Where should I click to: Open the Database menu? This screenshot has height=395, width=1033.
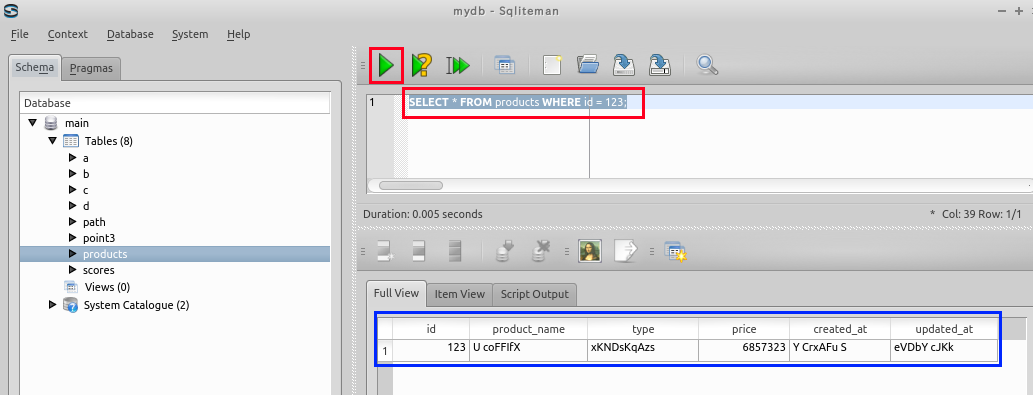click(130, 34)
